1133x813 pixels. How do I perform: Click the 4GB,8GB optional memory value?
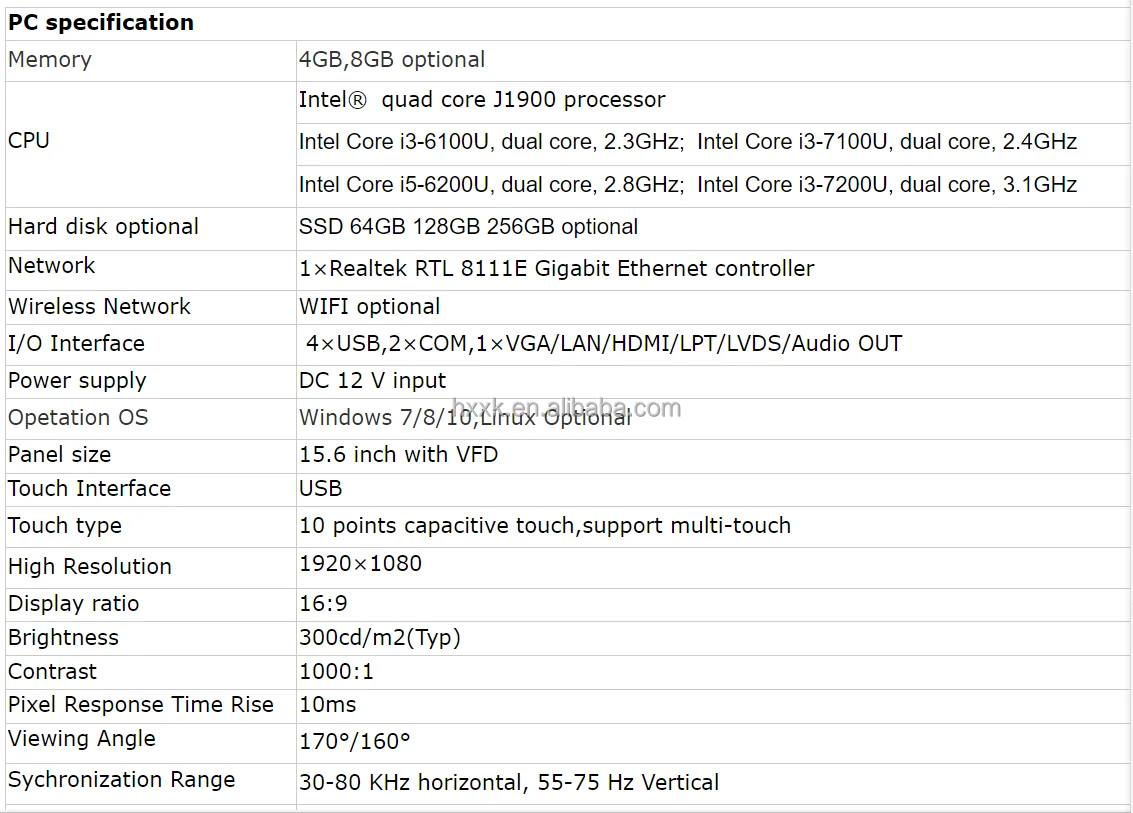pyautogui.click(x=392, y=59)
